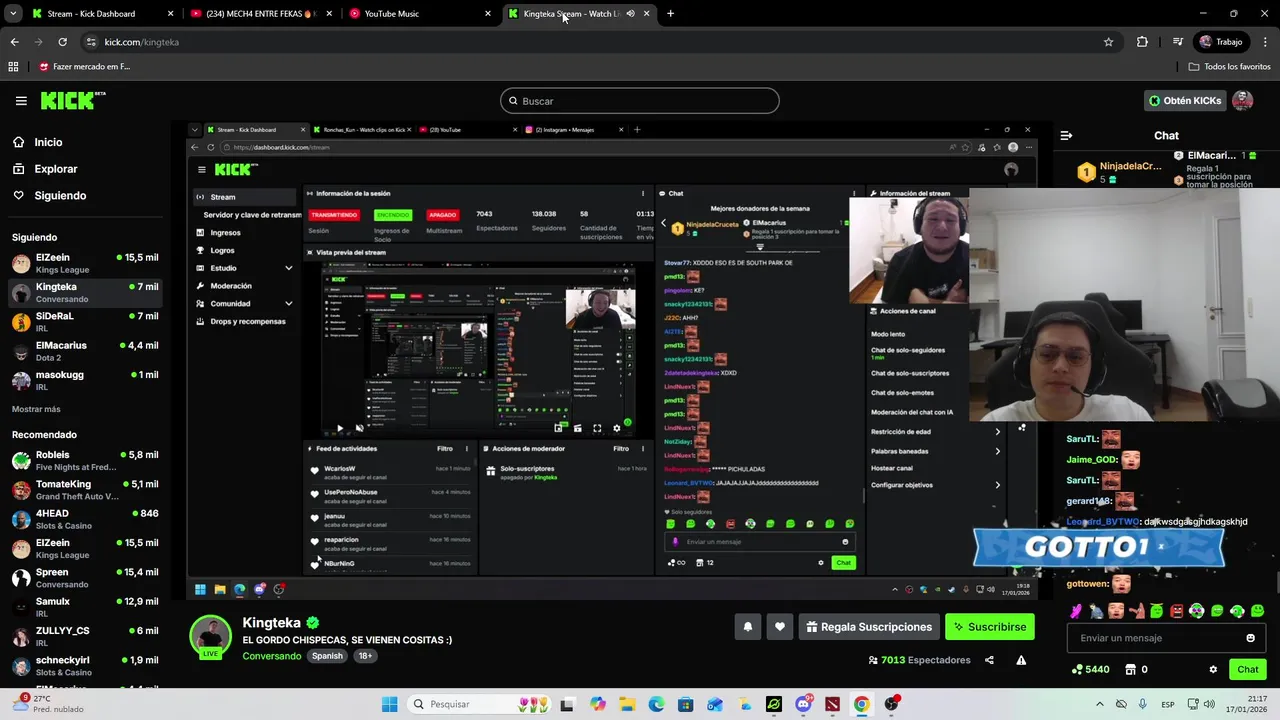
Task: Mute audio on the Kingteka Stream tab
Action: (630, 14)
